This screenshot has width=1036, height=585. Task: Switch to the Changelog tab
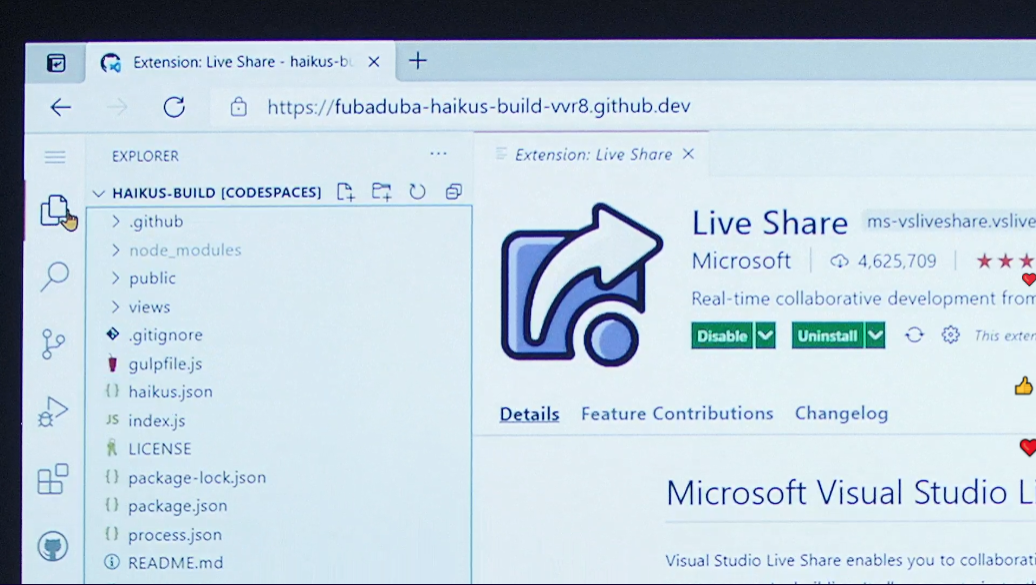841,414
